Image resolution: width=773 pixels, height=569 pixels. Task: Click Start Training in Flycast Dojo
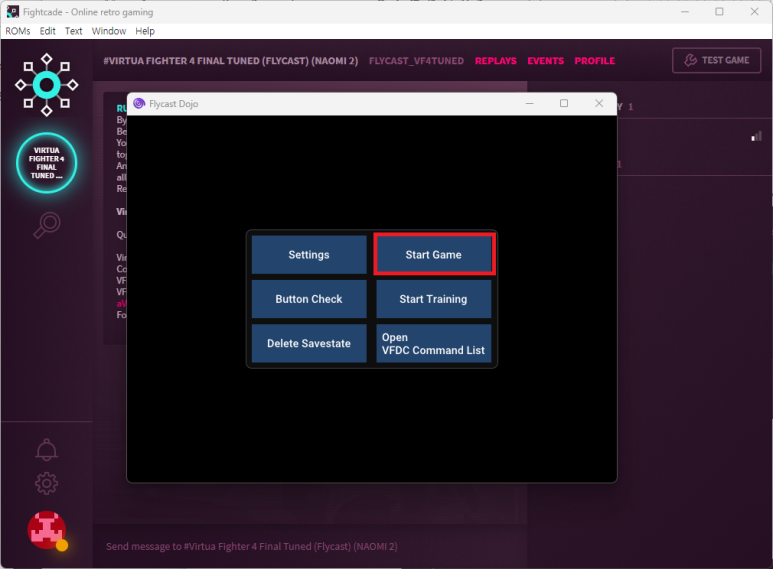click(434, 299)
